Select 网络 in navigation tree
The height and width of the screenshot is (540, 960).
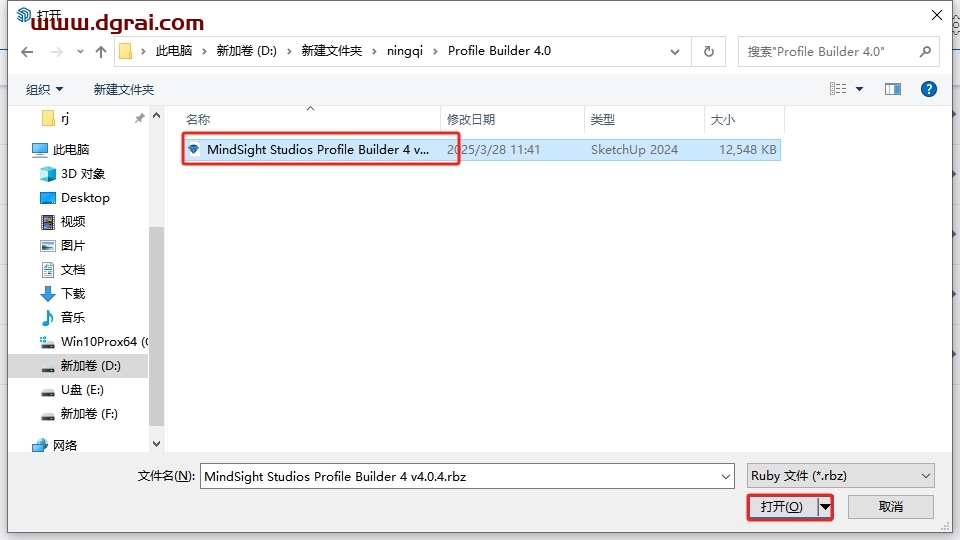pos(64,445)
